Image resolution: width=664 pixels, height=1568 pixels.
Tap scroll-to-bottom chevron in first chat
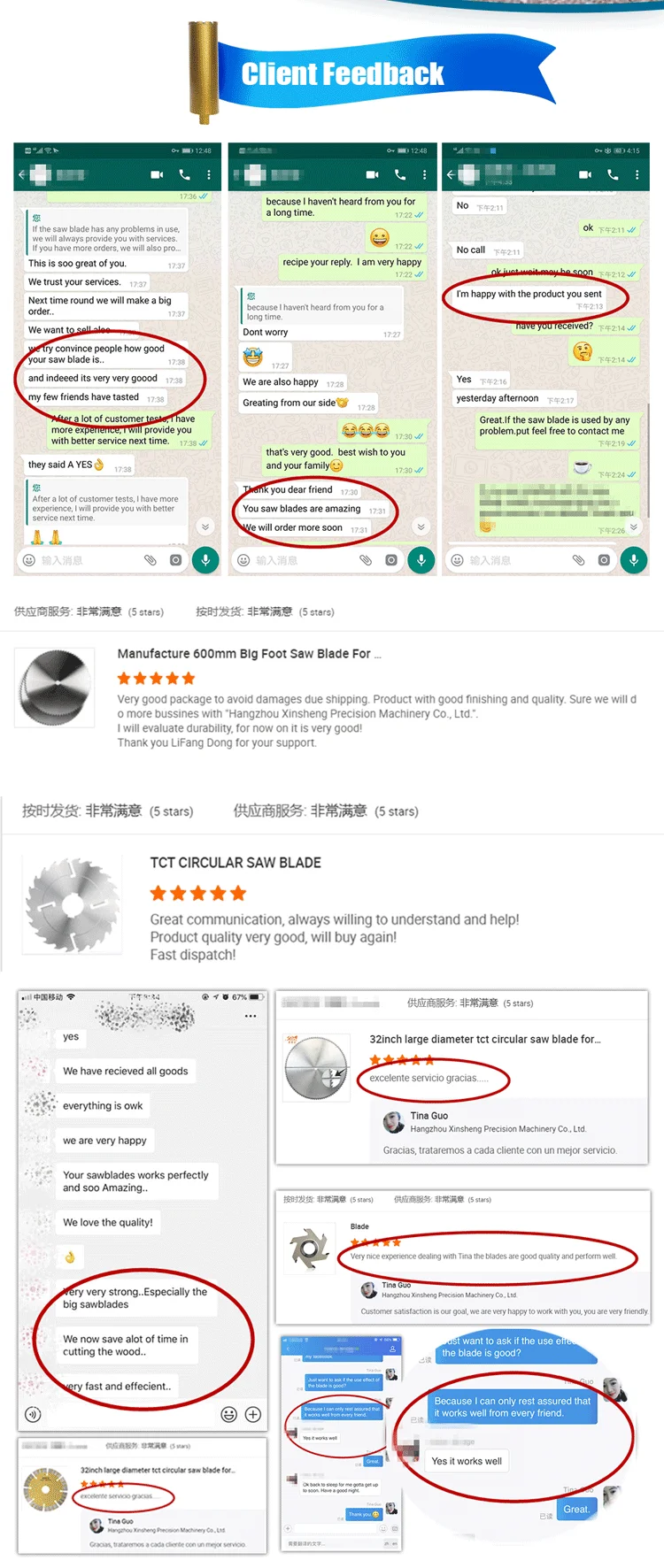205,527
